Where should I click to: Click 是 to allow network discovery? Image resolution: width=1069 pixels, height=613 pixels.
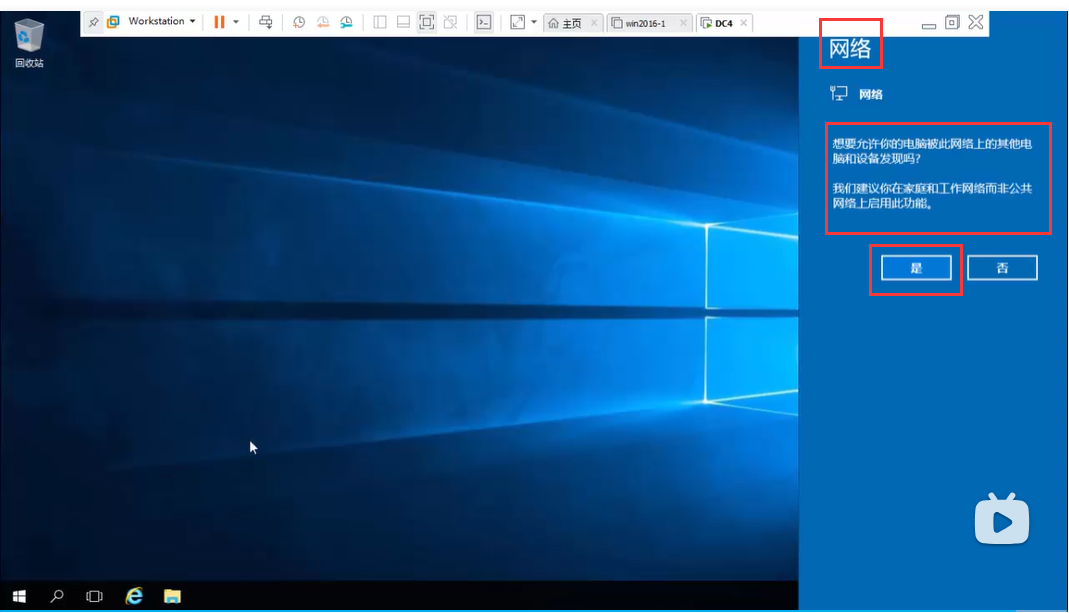[x=916, y=268]
